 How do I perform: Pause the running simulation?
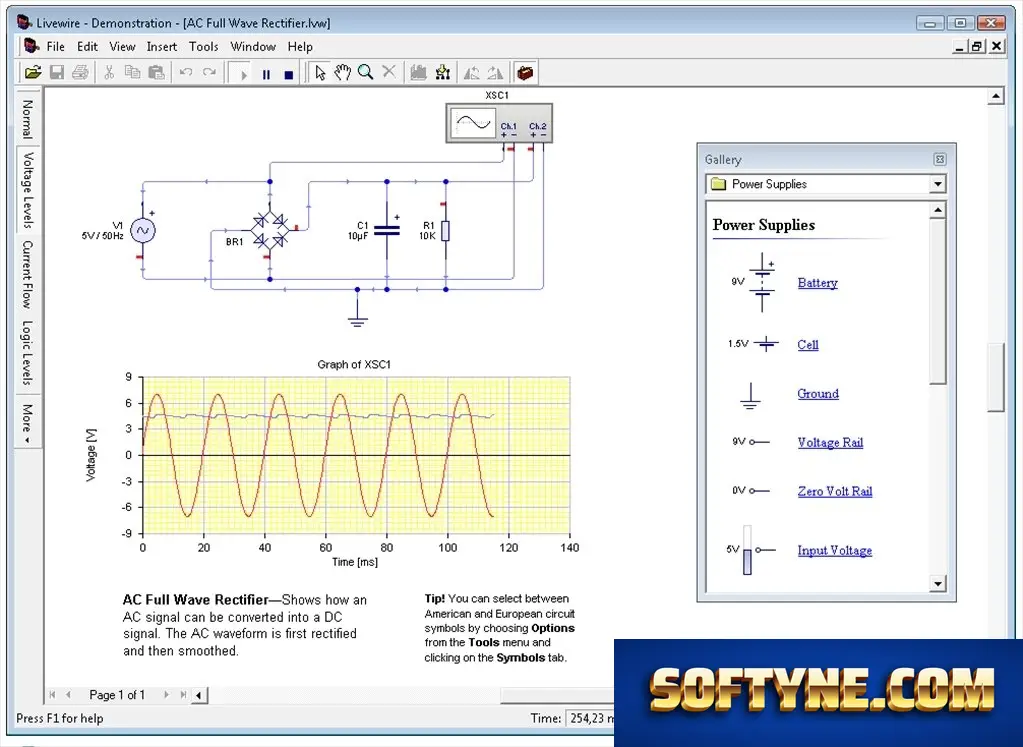(266, 74)
